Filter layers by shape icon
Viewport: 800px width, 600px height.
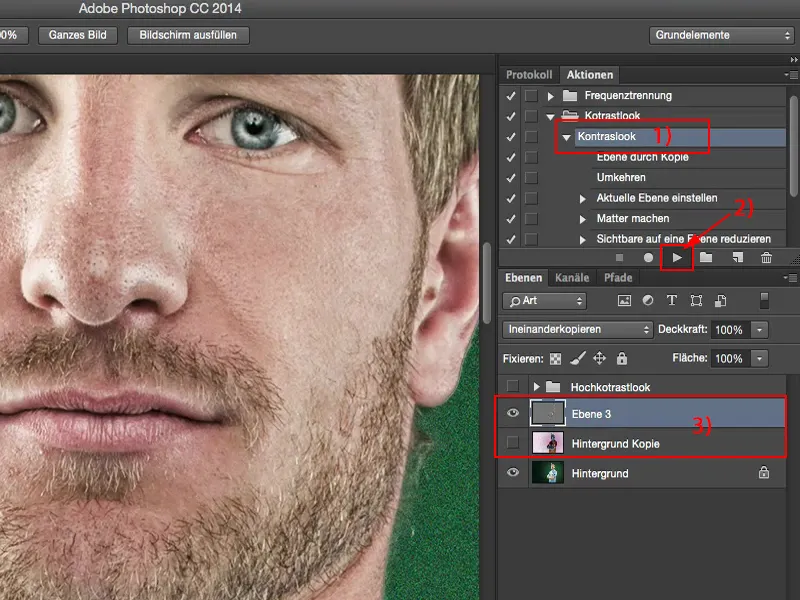tap(696, 301)
